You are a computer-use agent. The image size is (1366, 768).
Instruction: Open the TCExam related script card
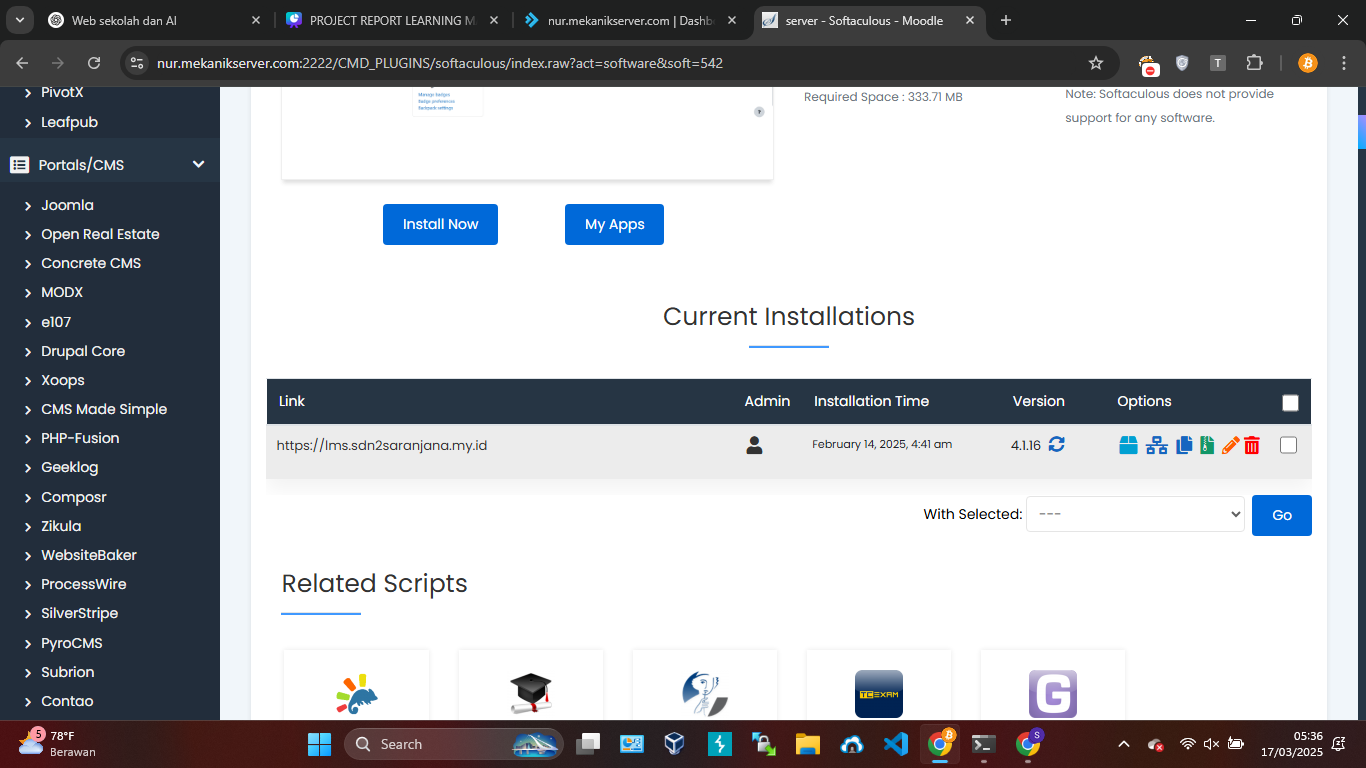[x=879, y=694]
